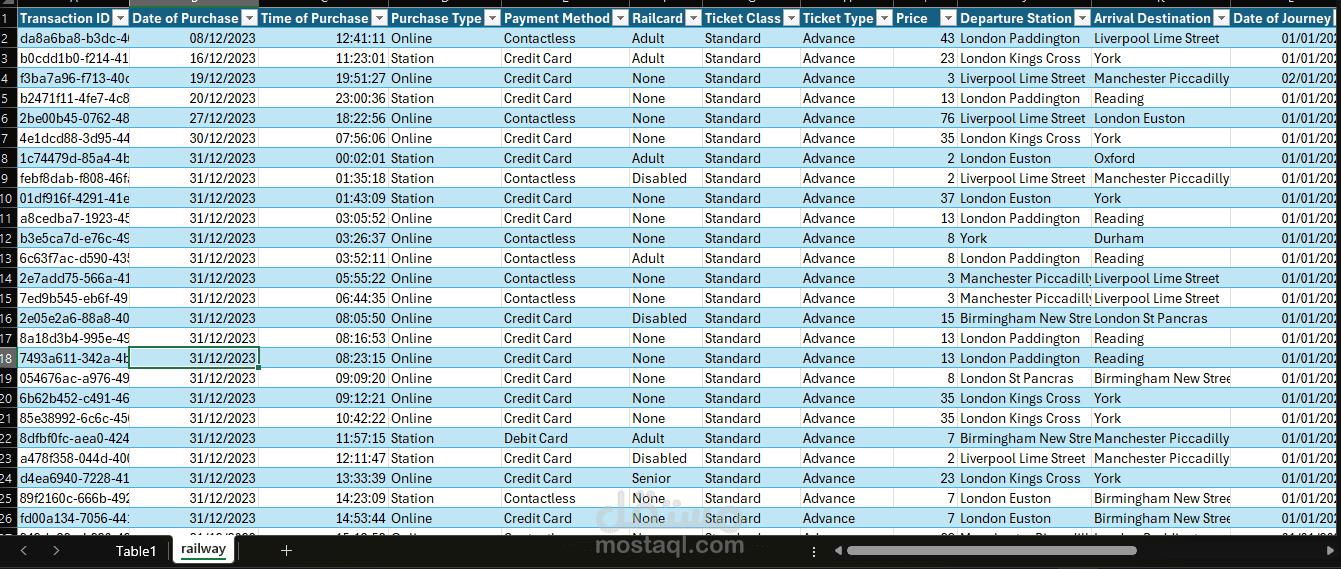
Task: Select row header 10
Action: click(x=8, y=198)
